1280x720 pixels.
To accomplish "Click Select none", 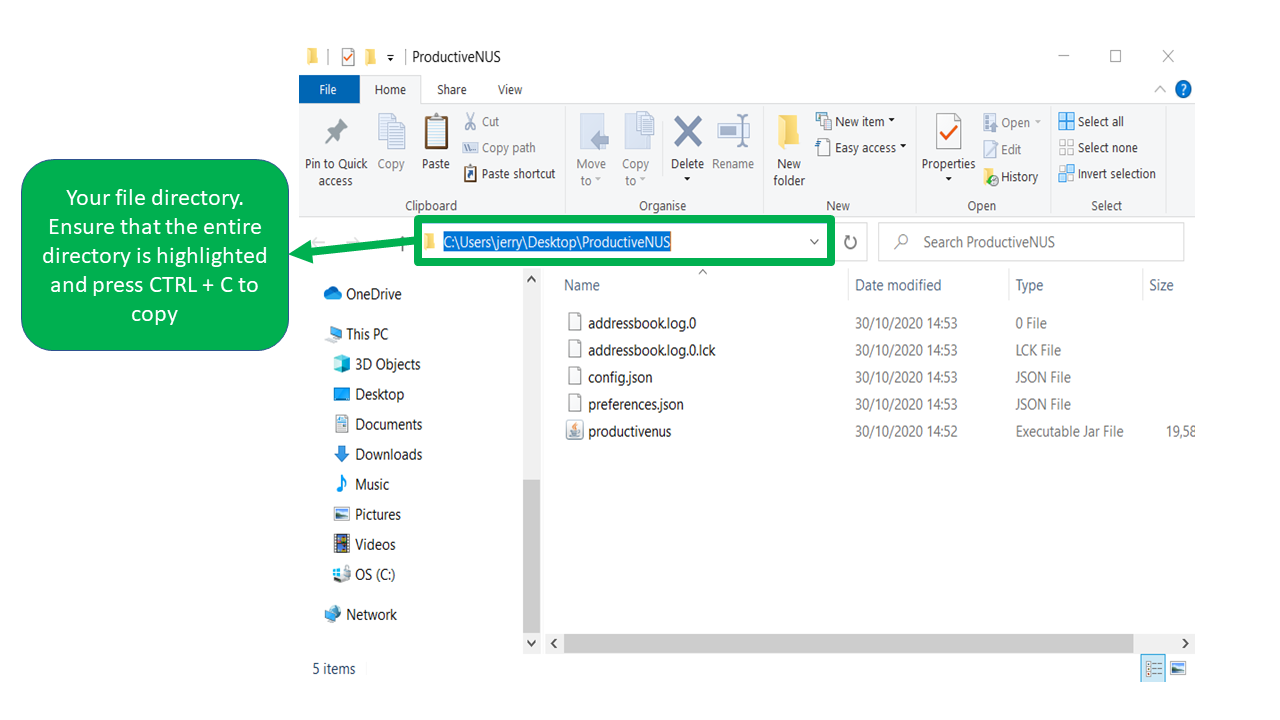I will click(1097, 147).
